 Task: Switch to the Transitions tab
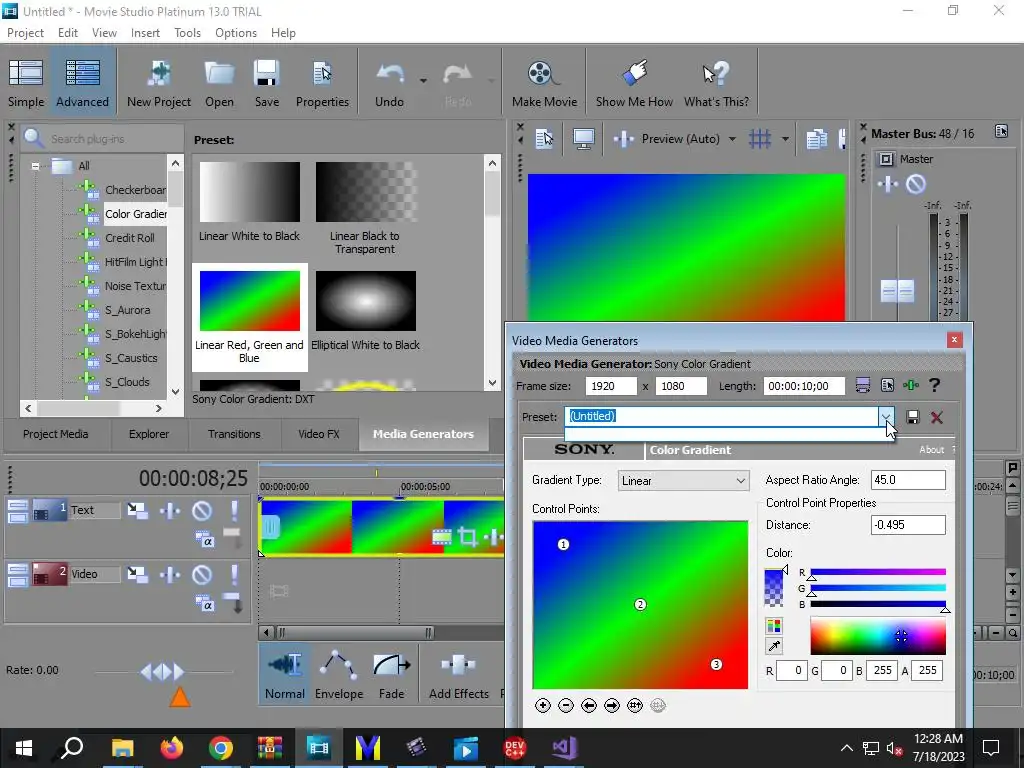(234, 434)
